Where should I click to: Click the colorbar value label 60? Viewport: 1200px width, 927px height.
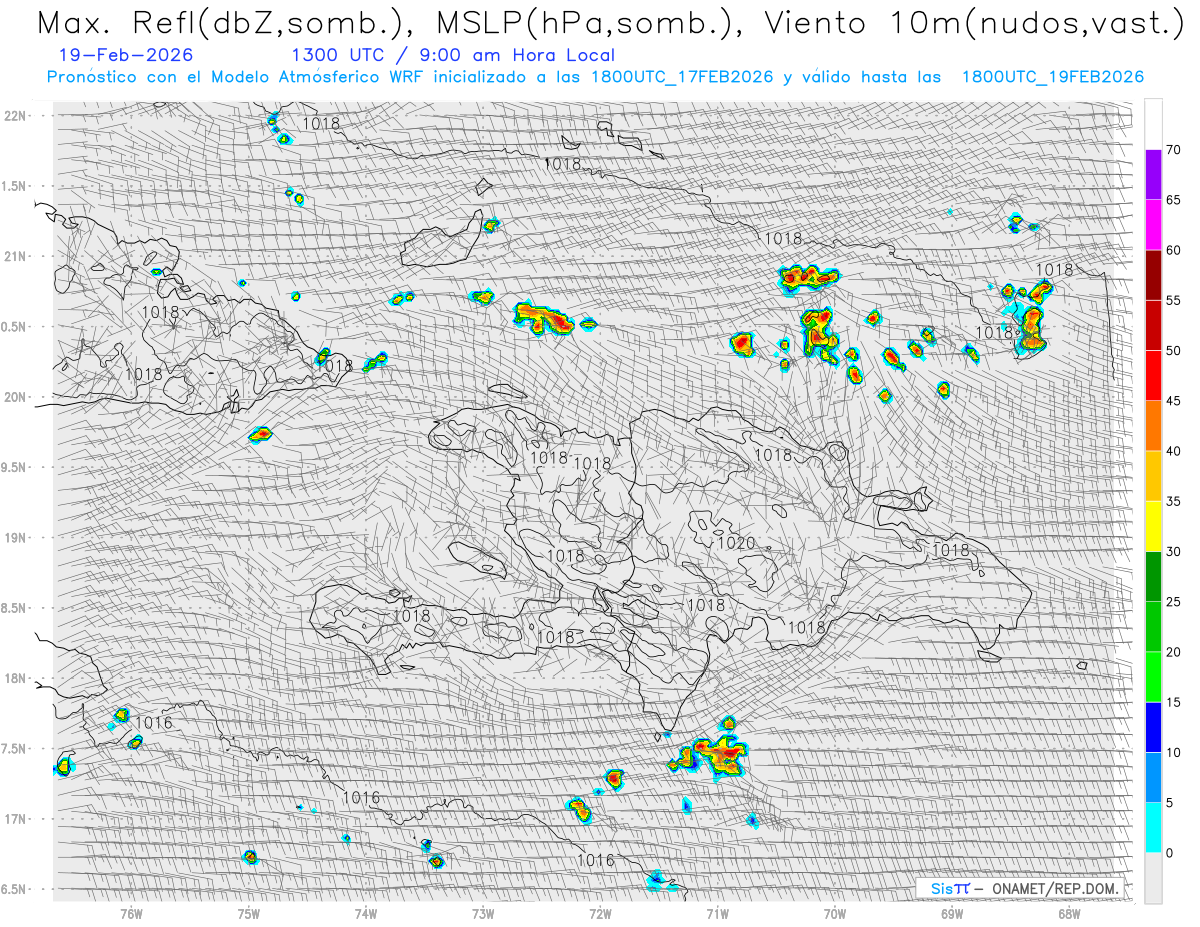(1173, 250)
